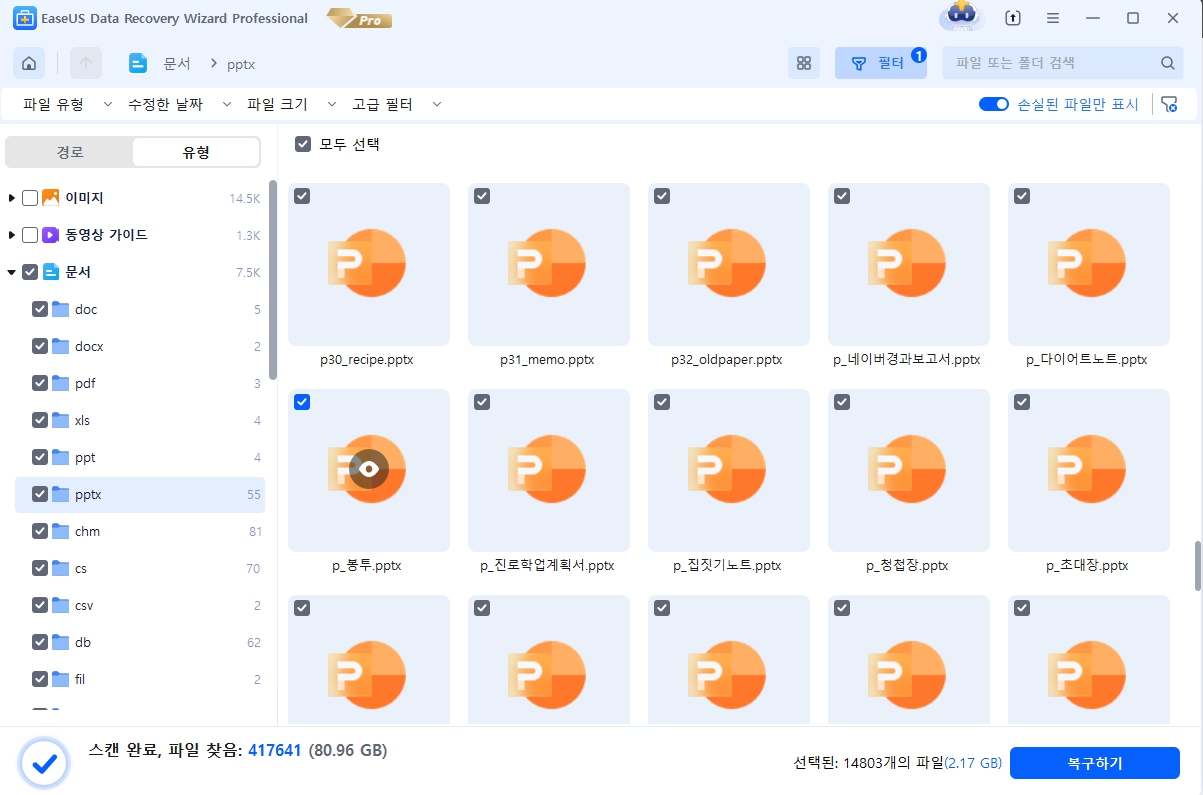
Task: Open the filter panel icon labeled 필터
Action: click(x=880, y=62)
